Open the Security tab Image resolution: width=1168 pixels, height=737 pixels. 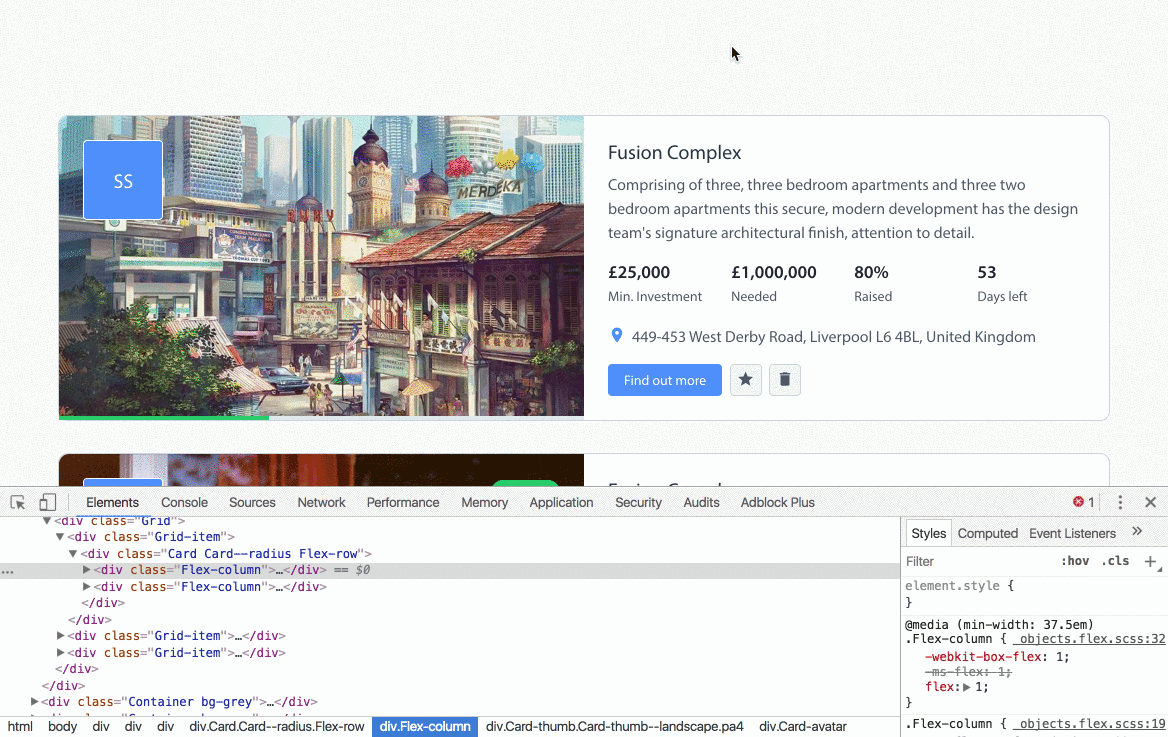point(638,502)
